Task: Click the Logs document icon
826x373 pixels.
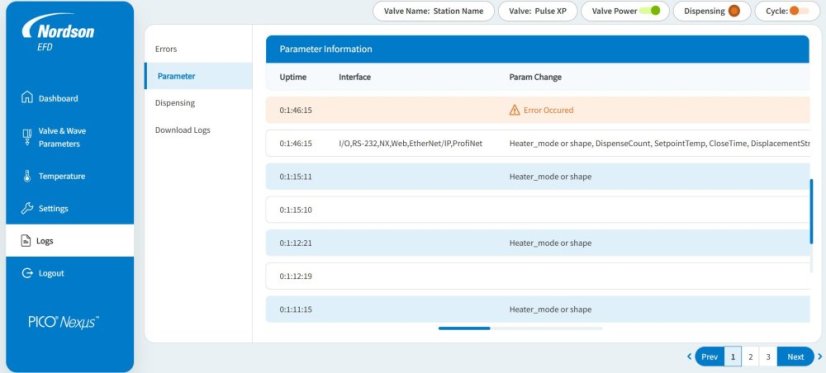Action: click(25, 241)
